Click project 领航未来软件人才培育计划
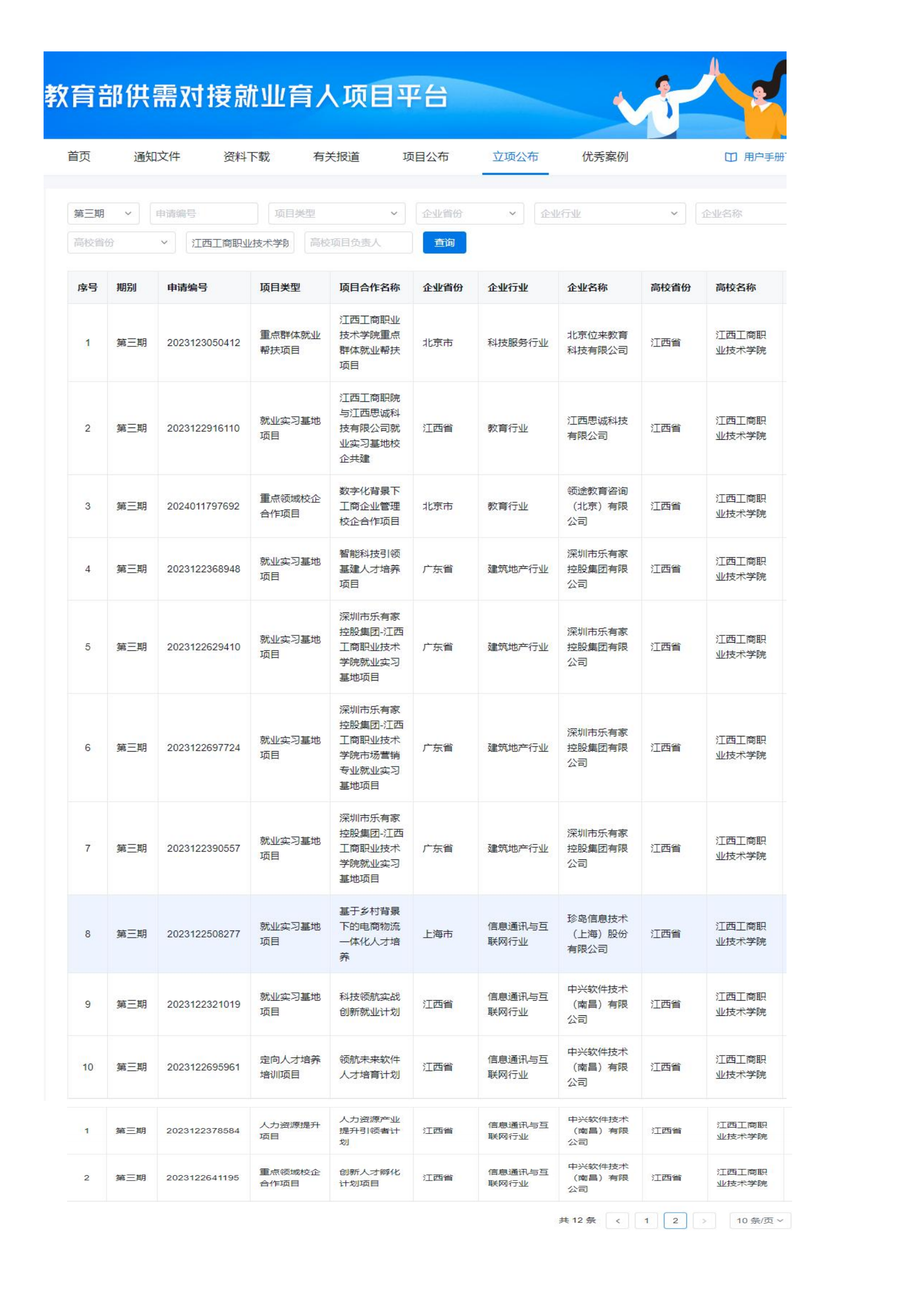This screenshot has height=1307, width=924. coord(370,1067)
